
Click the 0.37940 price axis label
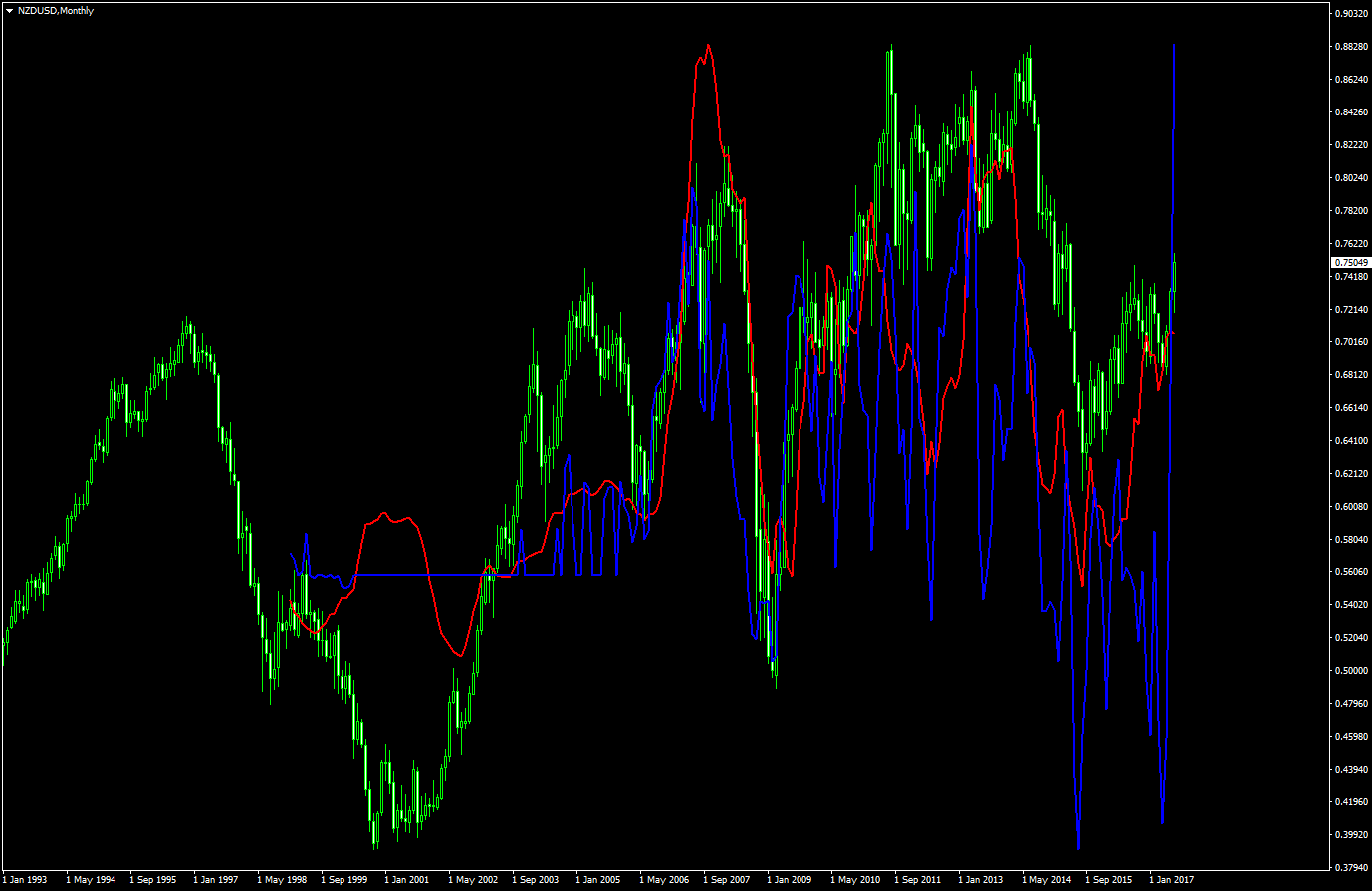click(x=1351, y=868)
